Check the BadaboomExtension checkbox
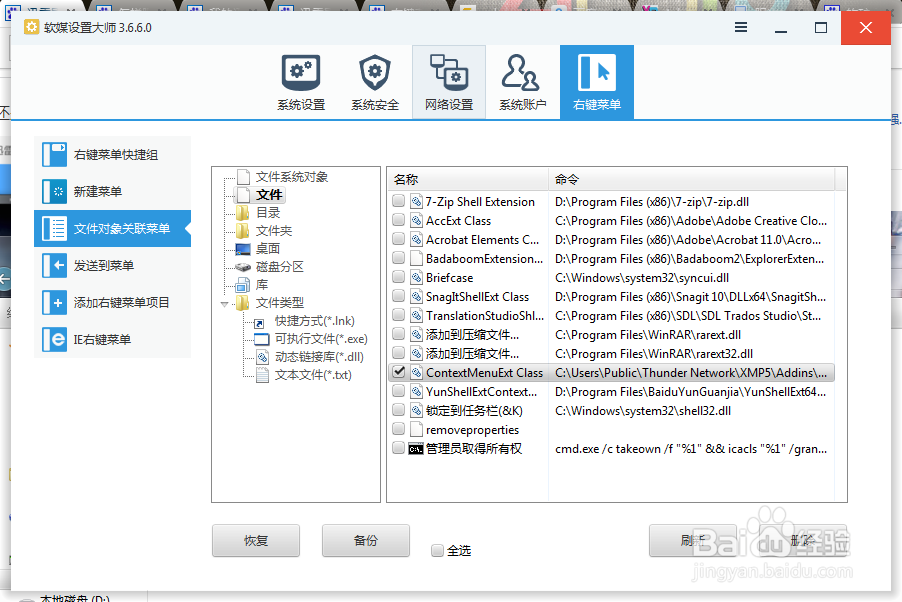 coord(398,258)
